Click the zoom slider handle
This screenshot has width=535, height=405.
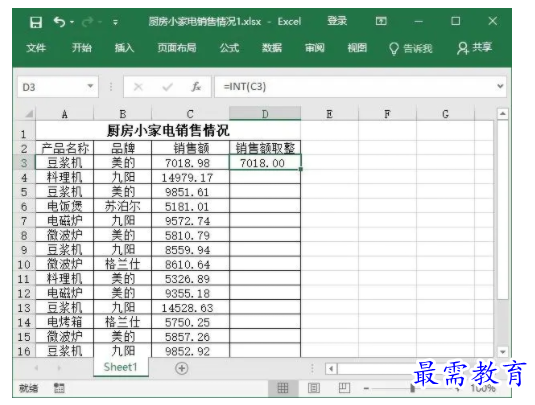(x=413, y=388)
